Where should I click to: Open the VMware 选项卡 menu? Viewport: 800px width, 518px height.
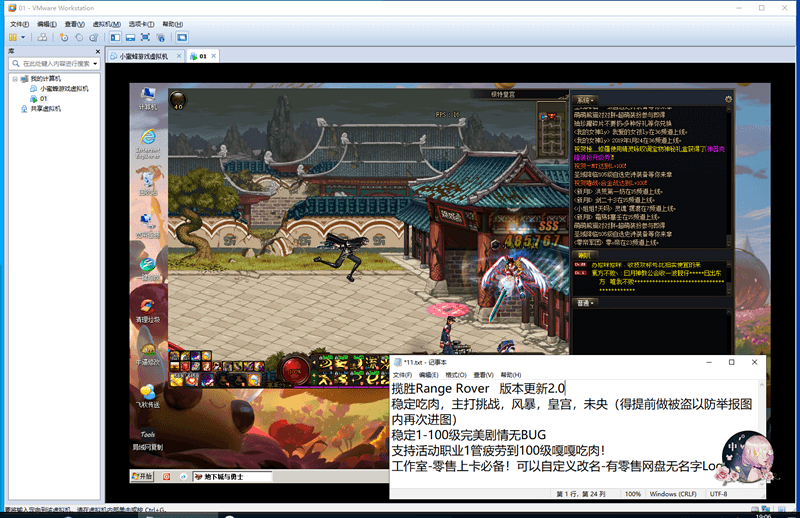coord(141,24)
